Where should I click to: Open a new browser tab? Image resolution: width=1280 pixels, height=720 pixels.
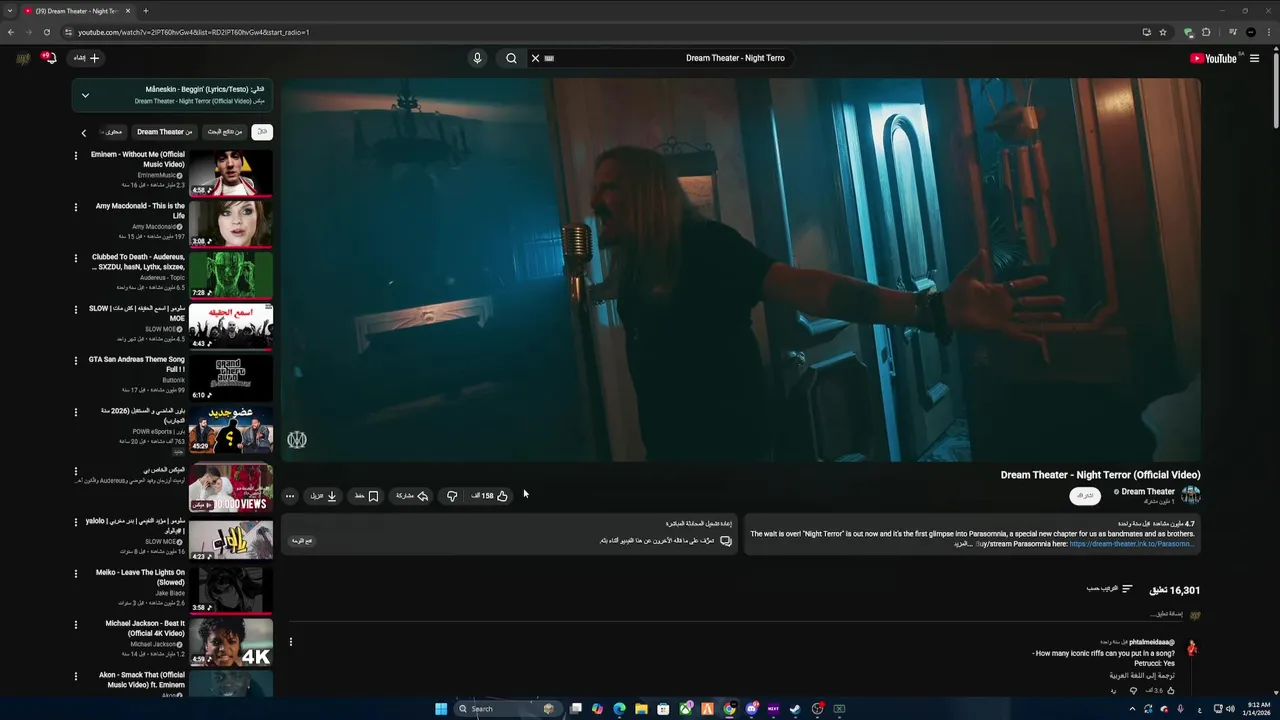point(146,11)
